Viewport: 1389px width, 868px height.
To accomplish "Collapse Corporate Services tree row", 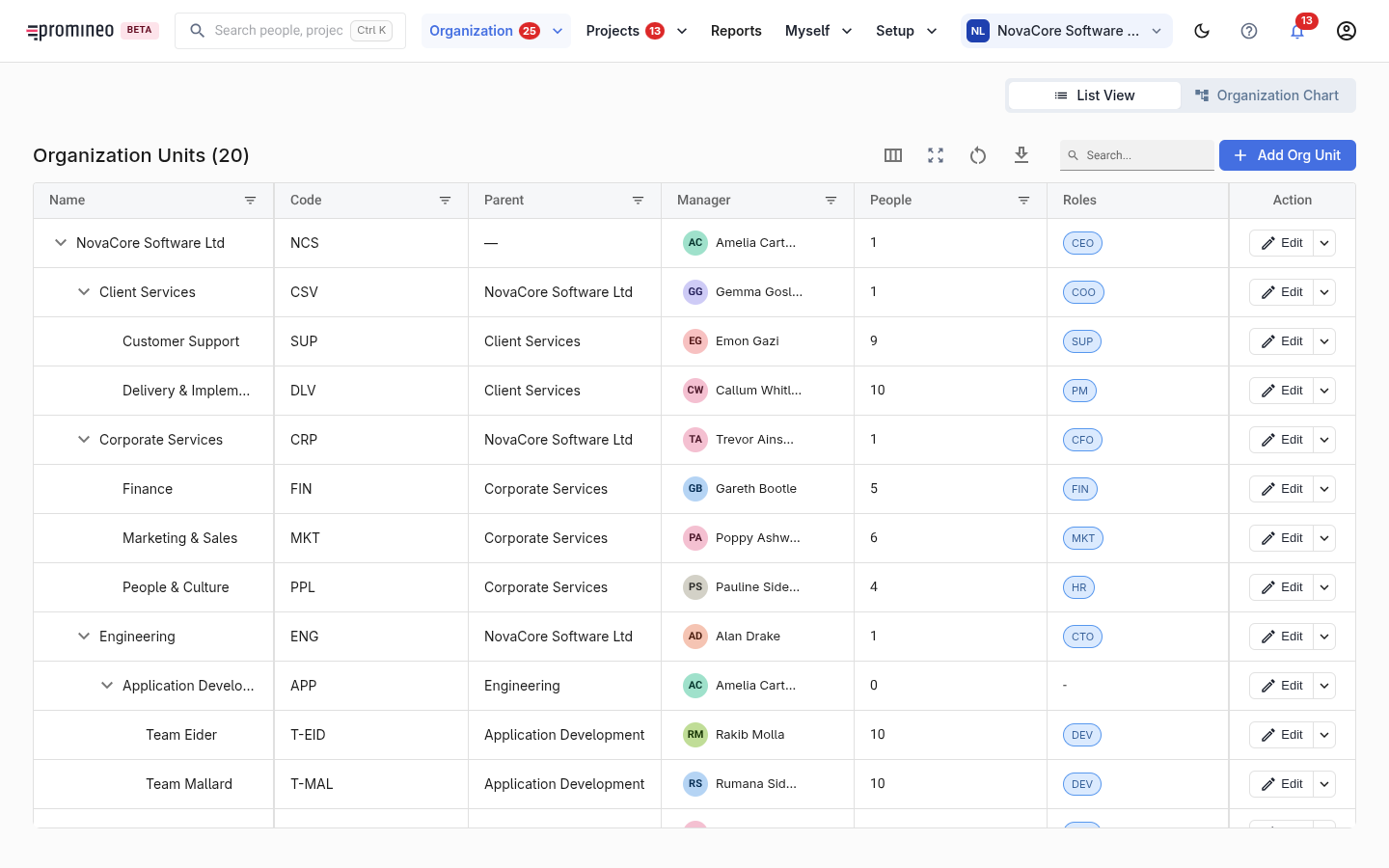I will 84,440.
